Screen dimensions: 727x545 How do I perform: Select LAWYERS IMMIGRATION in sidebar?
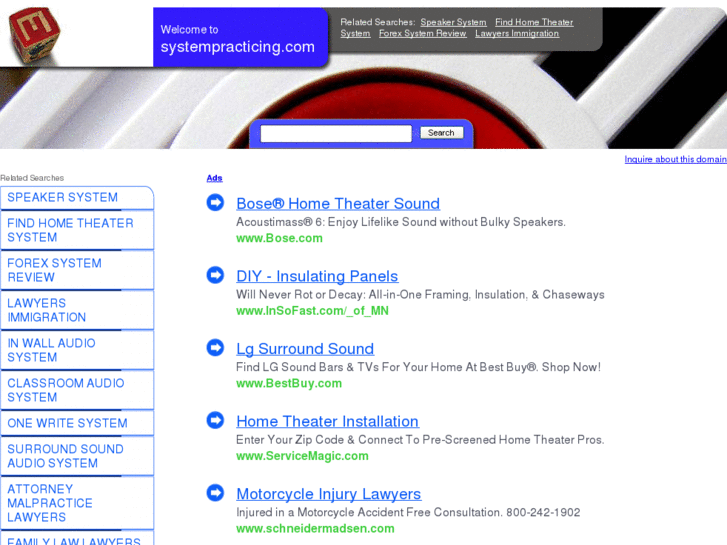(77, 310)
